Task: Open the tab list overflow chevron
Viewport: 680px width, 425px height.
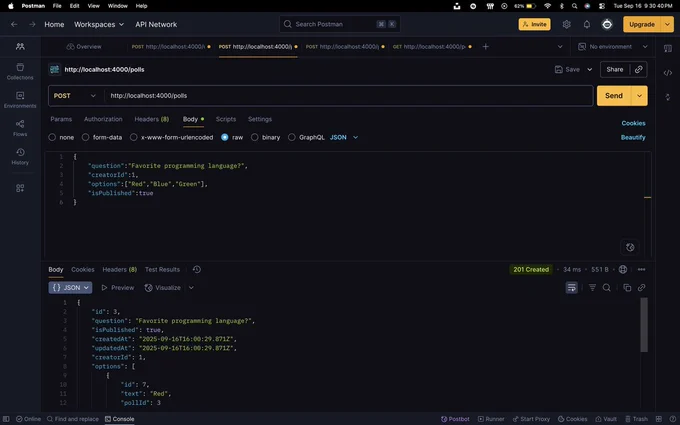Action: pos(560,46)
